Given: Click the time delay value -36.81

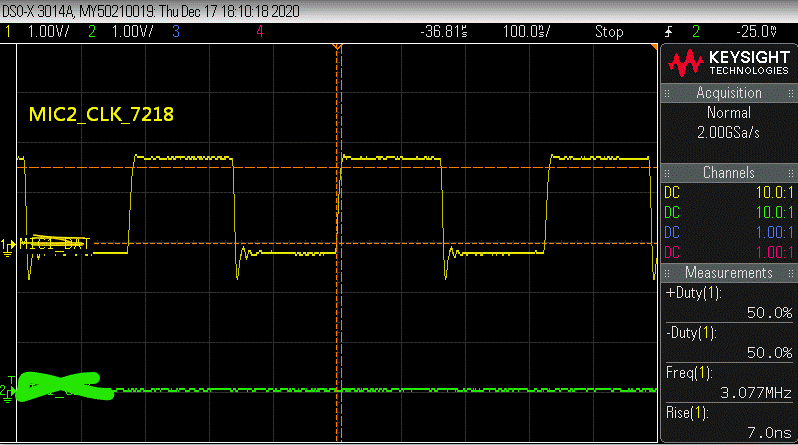Looking at the screenshot, I should pos(444,32).
